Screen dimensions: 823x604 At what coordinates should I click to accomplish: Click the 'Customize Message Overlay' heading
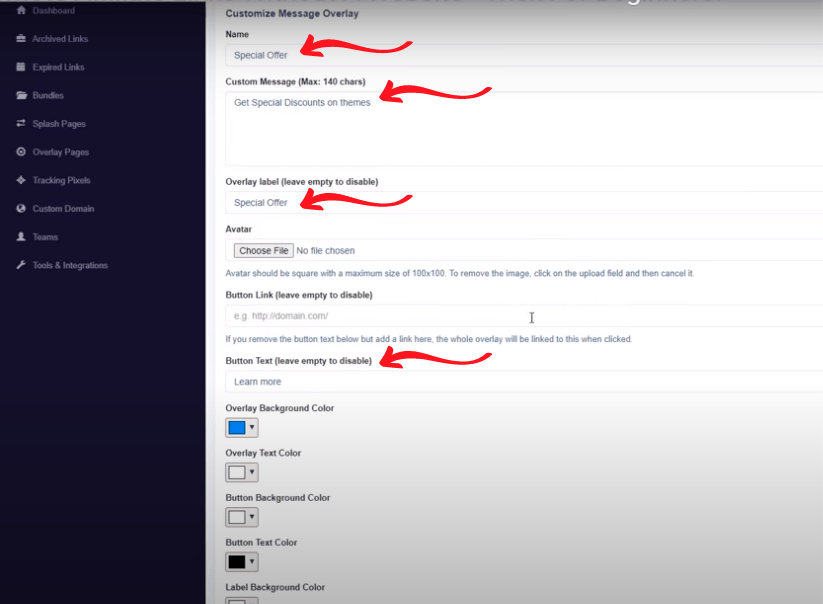[292, 14]
